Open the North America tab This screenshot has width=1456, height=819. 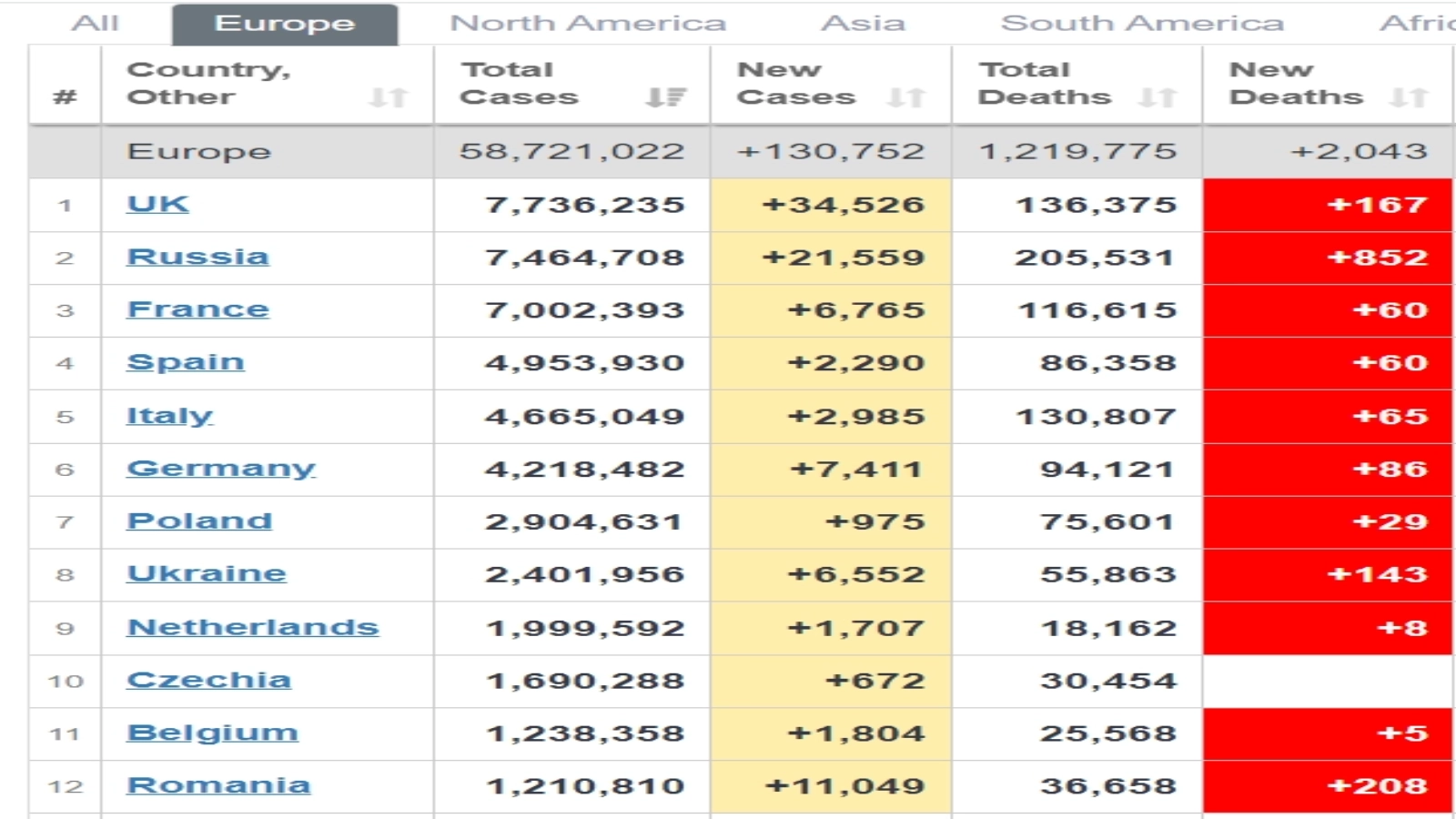588,23
